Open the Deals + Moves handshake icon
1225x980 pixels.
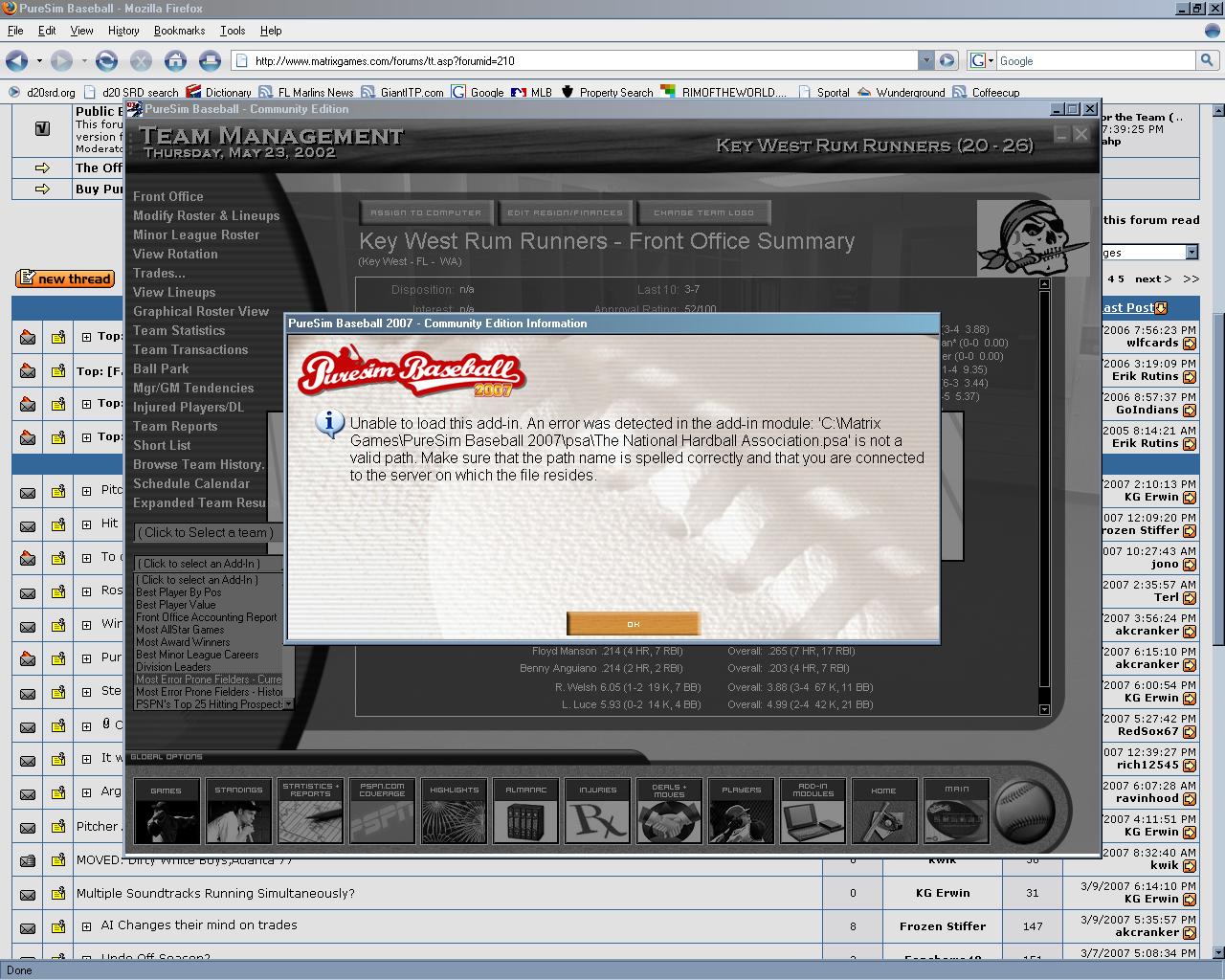669,811
